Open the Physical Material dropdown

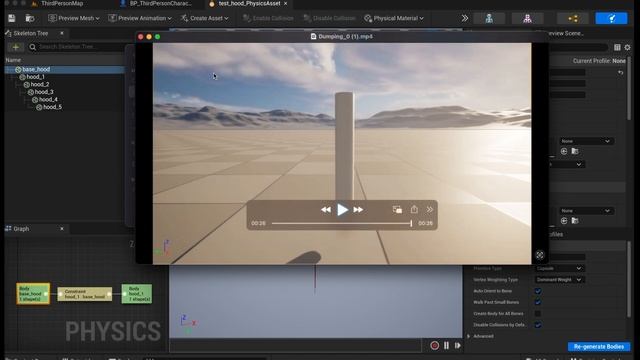(394, 18)
